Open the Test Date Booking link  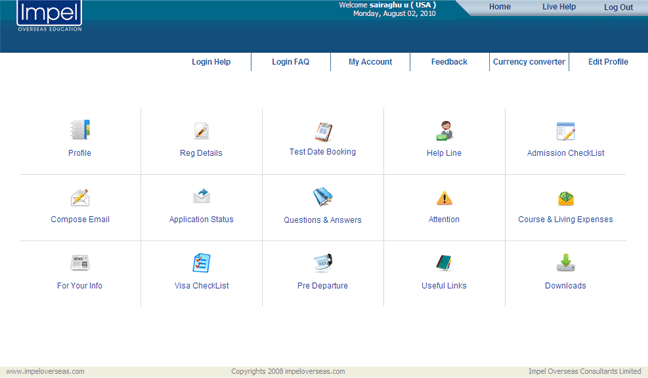pos(323,152)
